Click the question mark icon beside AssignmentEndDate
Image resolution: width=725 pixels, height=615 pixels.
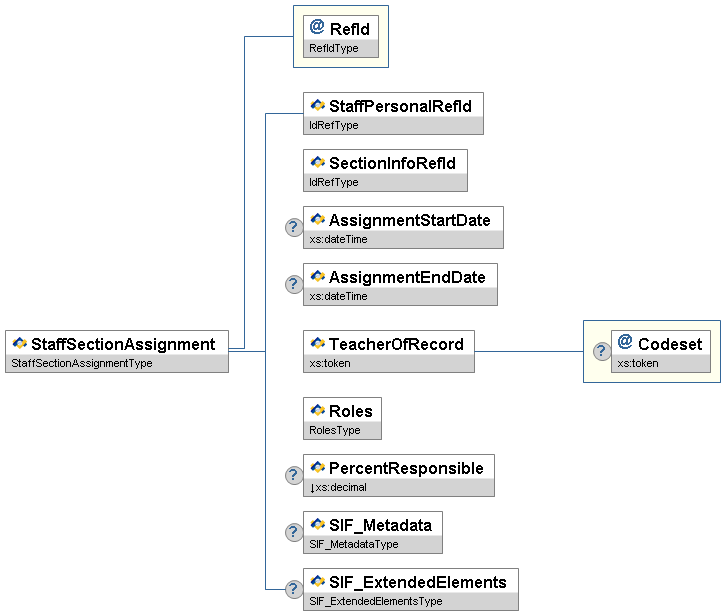294,285
